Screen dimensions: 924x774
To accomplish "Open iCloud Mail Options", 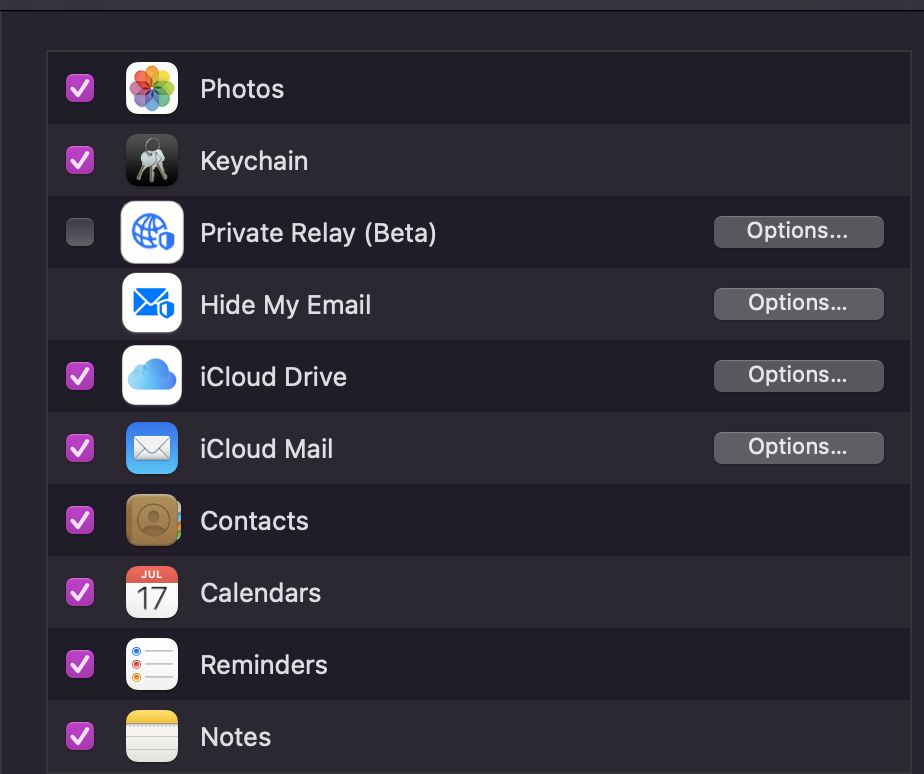I will click(x=798, y=447).
